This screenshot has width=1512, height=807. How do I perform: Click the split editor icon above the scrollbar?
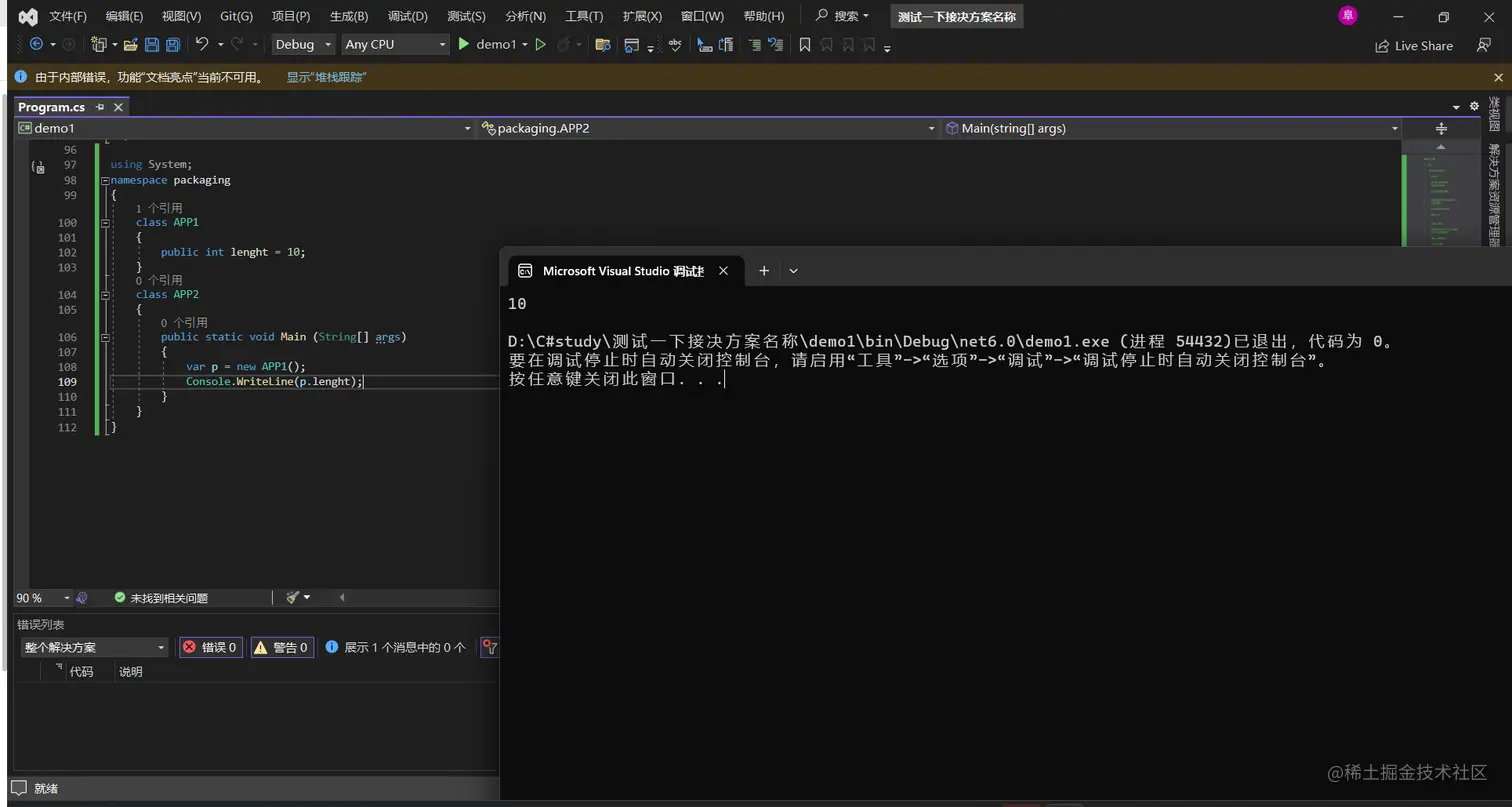click(x=1441, y=128)
